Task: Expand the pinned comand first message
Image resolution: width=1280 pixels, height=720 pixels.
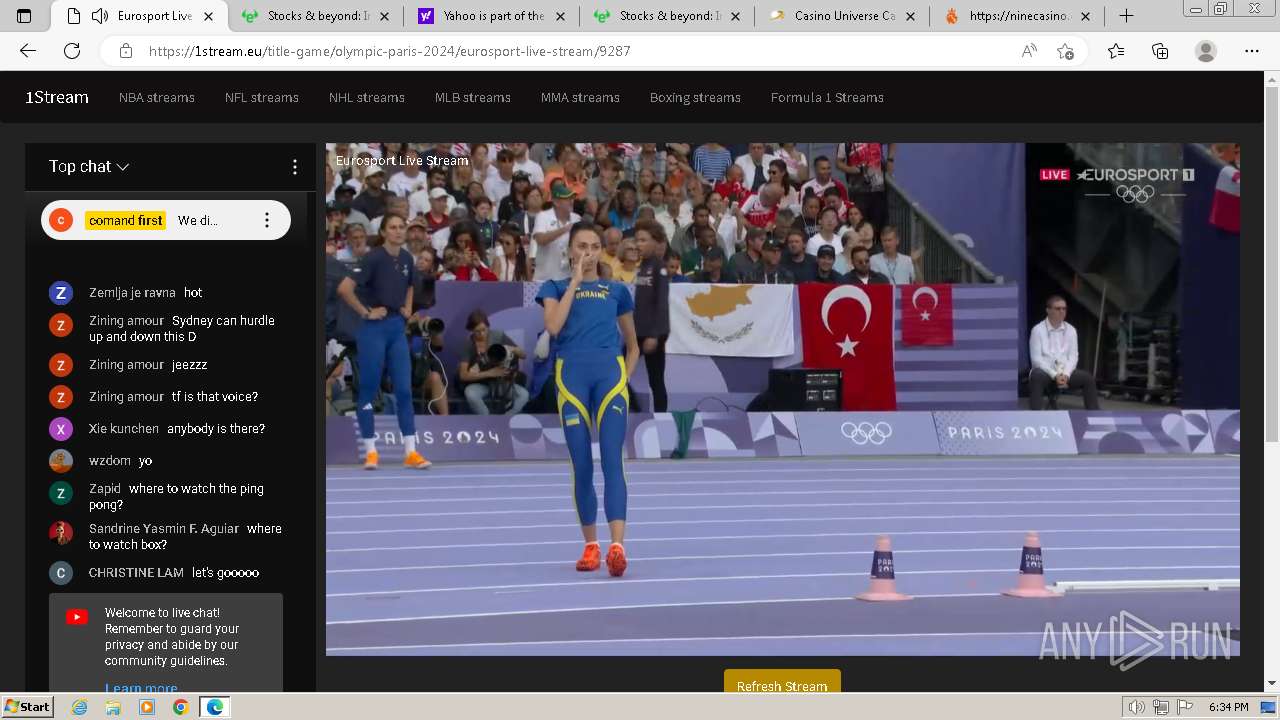Action: pyautogui.click(x=166, y=220)
